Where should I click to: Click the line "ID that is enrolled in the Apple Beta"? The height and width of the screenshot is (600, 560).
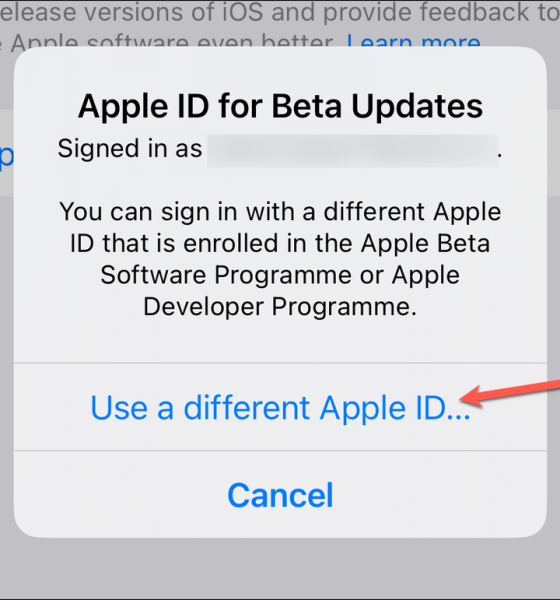[280, 243]
